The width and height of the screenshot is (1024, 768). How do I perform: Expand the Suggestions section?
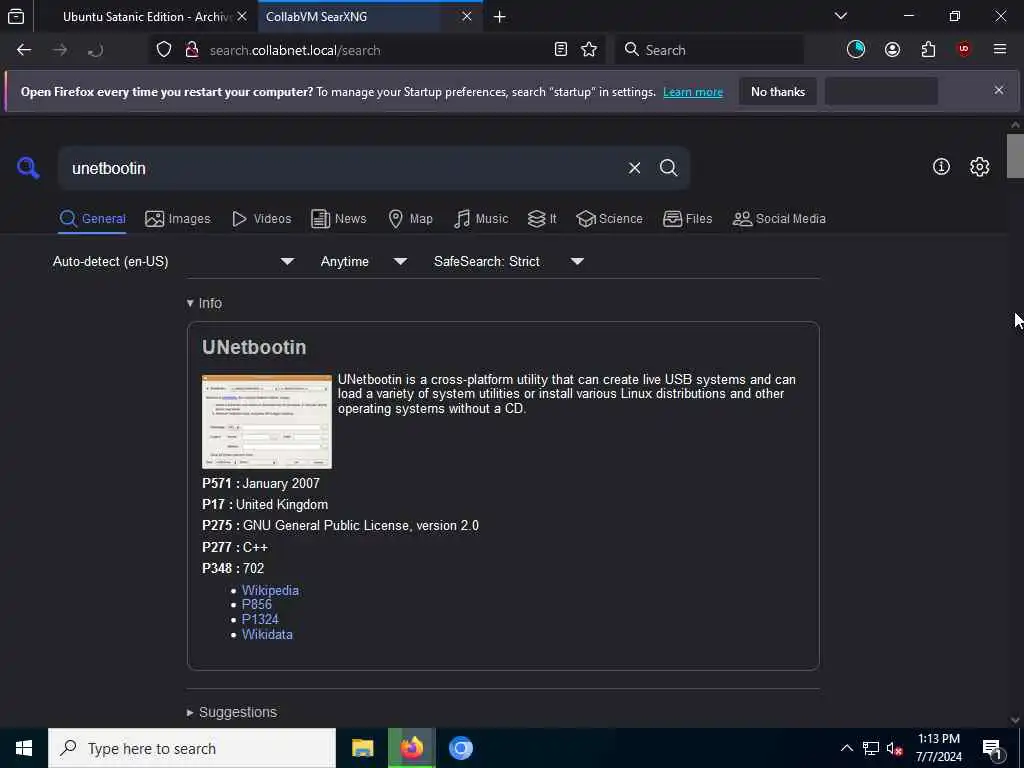(x=232, y=712)
